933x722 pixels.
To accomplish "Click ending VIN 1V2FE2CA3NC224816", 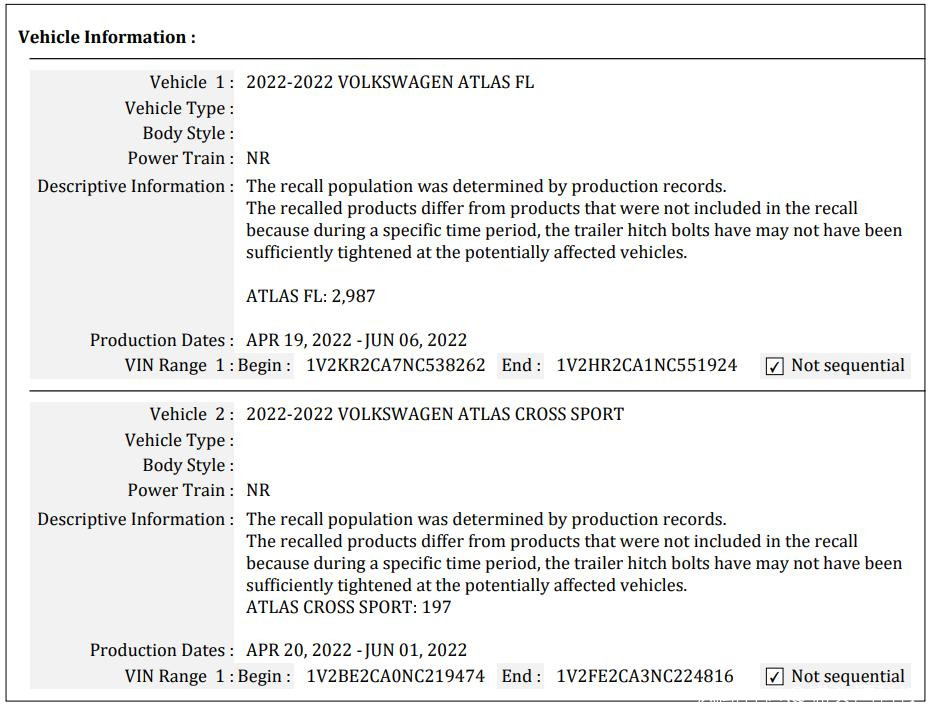I will tap(645, 676).
